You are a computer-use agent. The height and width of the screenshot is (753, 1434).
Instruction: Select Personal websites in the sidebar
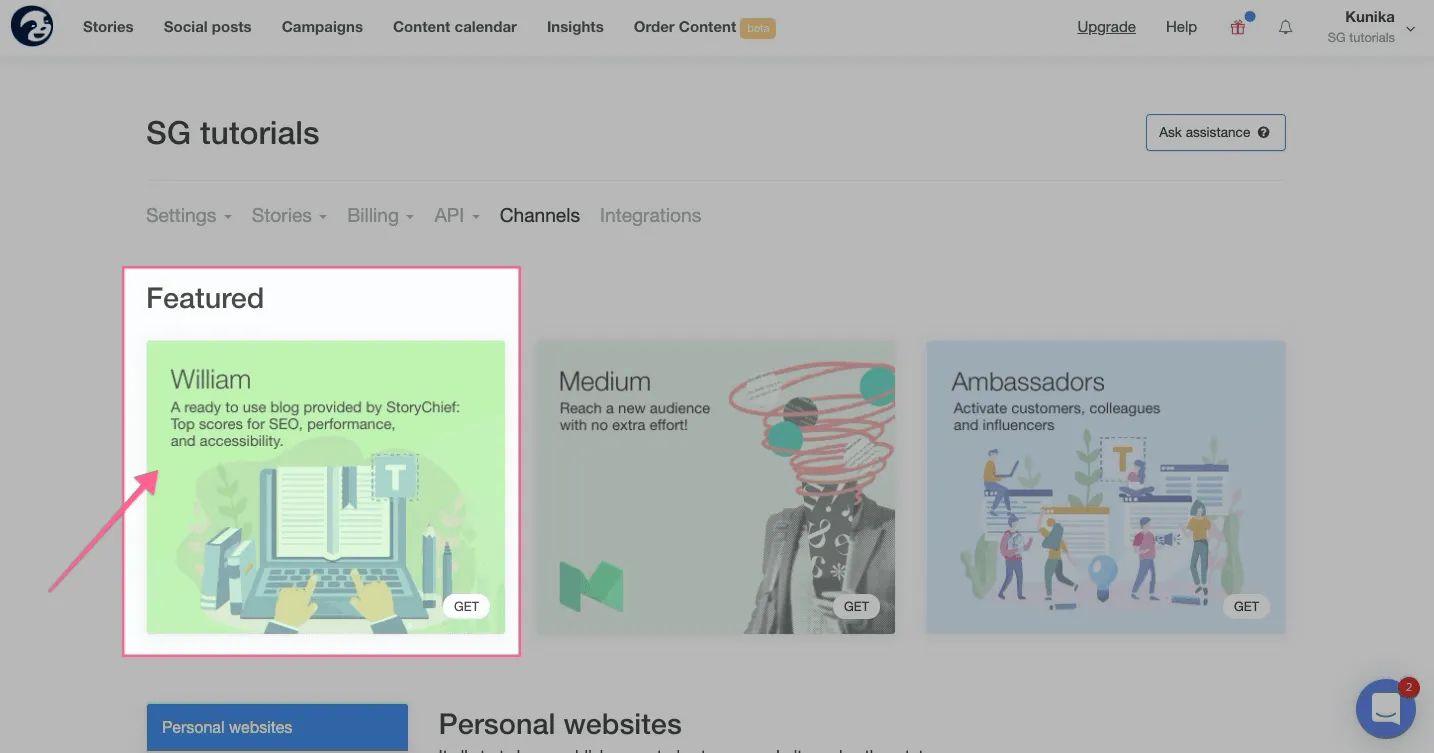277,727
